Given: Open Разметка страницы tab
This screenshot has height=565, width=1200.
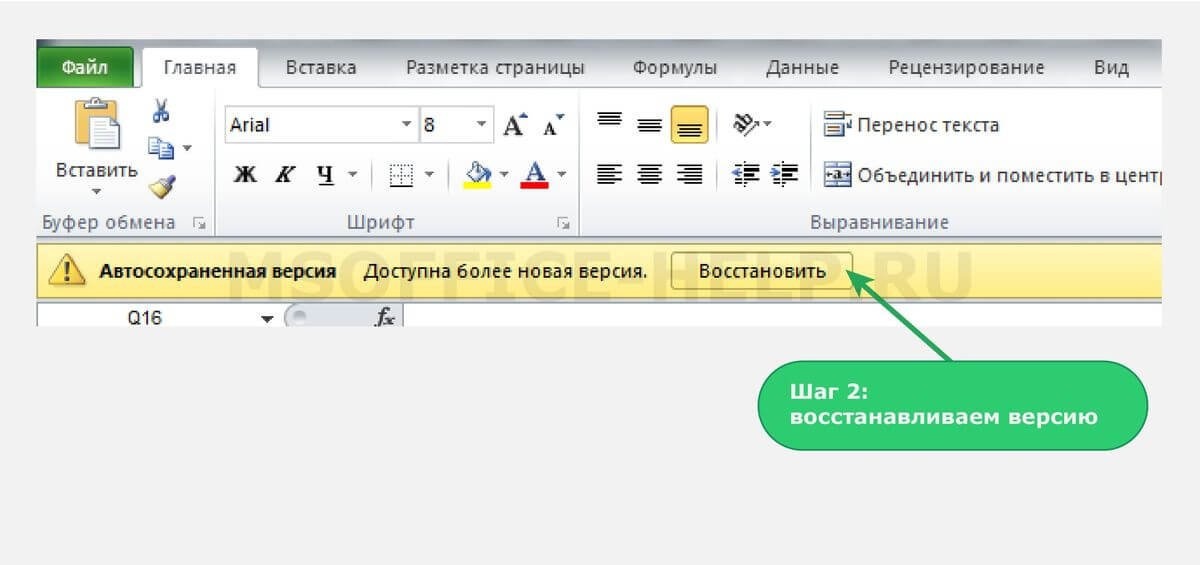Looking at the screenshot, I should click(495, 68).
